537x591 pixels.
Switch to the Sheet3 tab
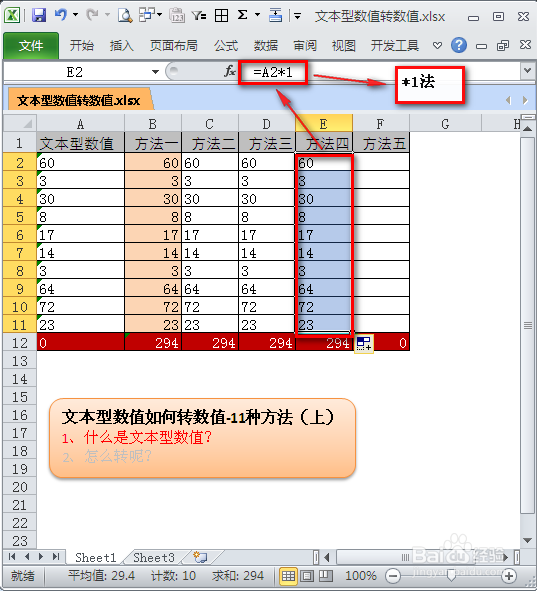tap(153, 557)
